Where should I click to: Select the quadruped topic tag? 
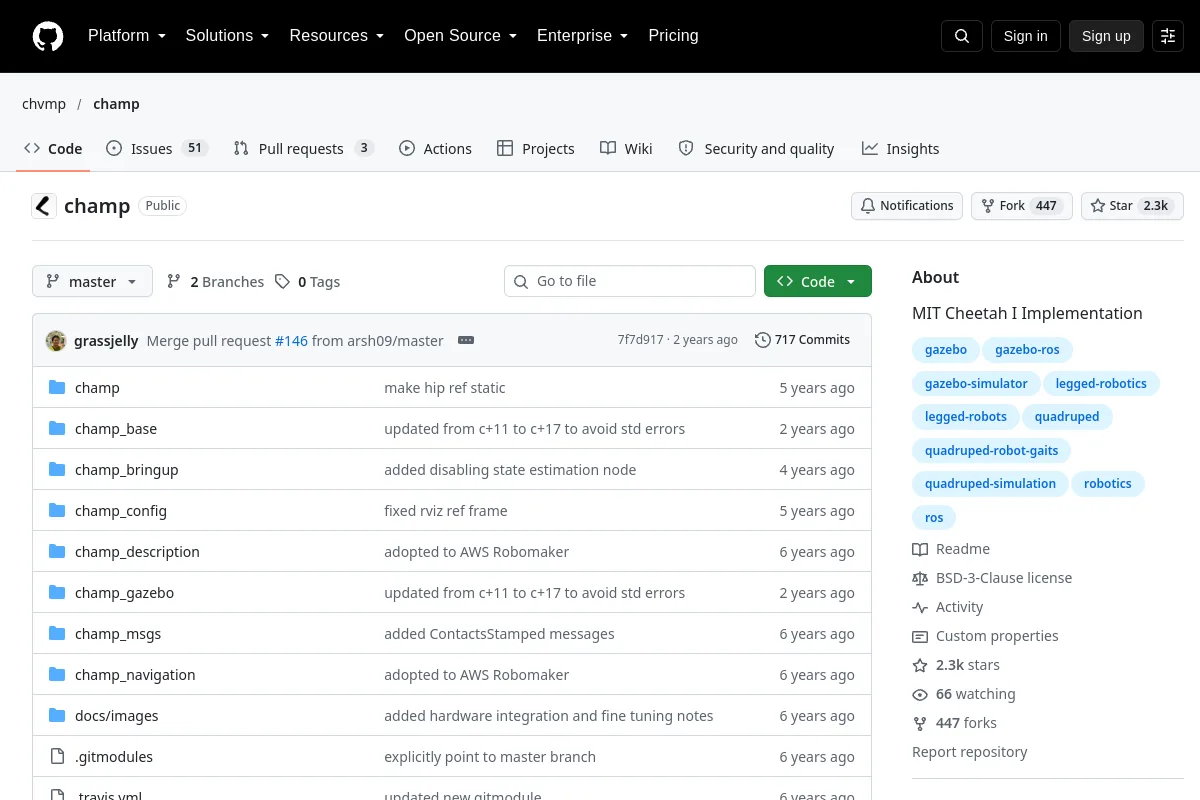[1067, 416]
